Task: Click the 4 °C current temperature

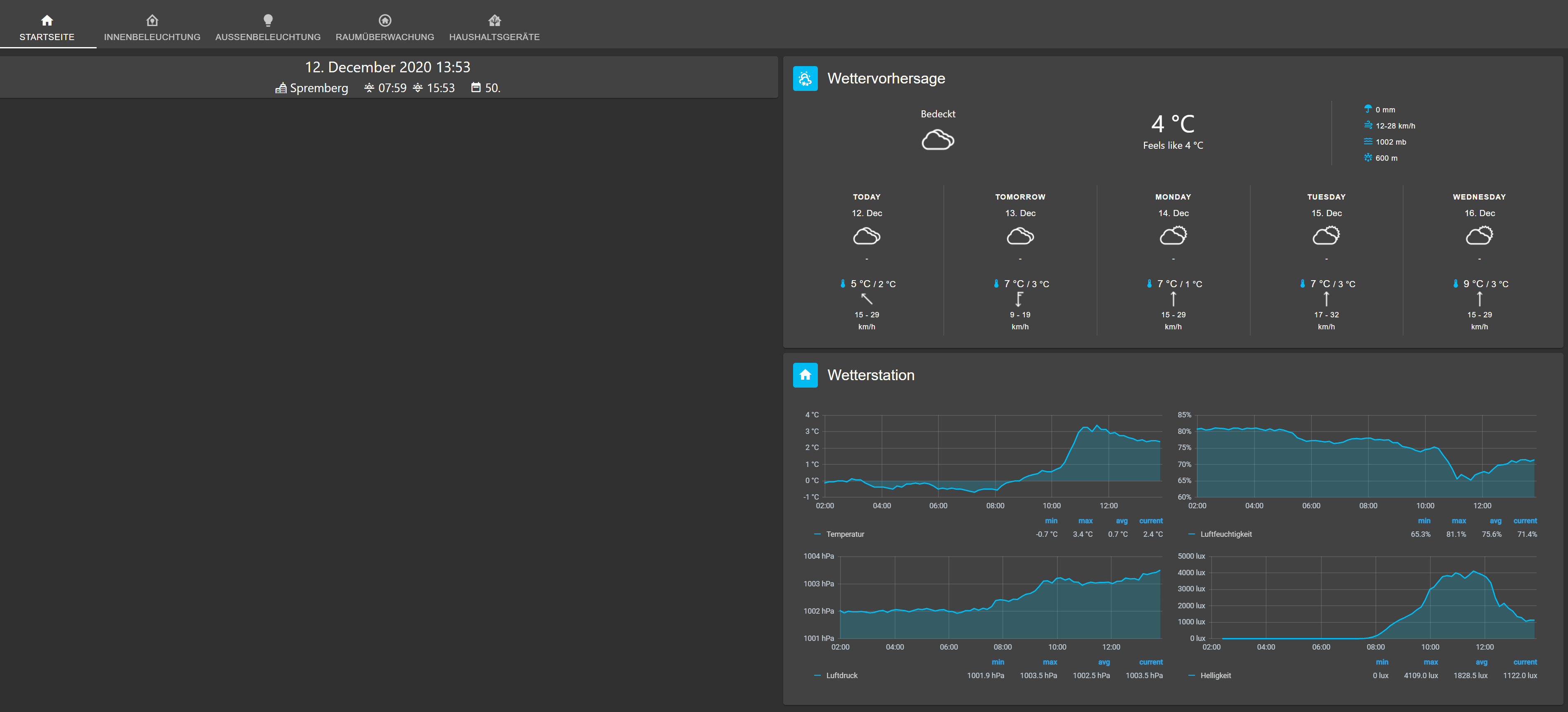Action: tap(1173, 124)
